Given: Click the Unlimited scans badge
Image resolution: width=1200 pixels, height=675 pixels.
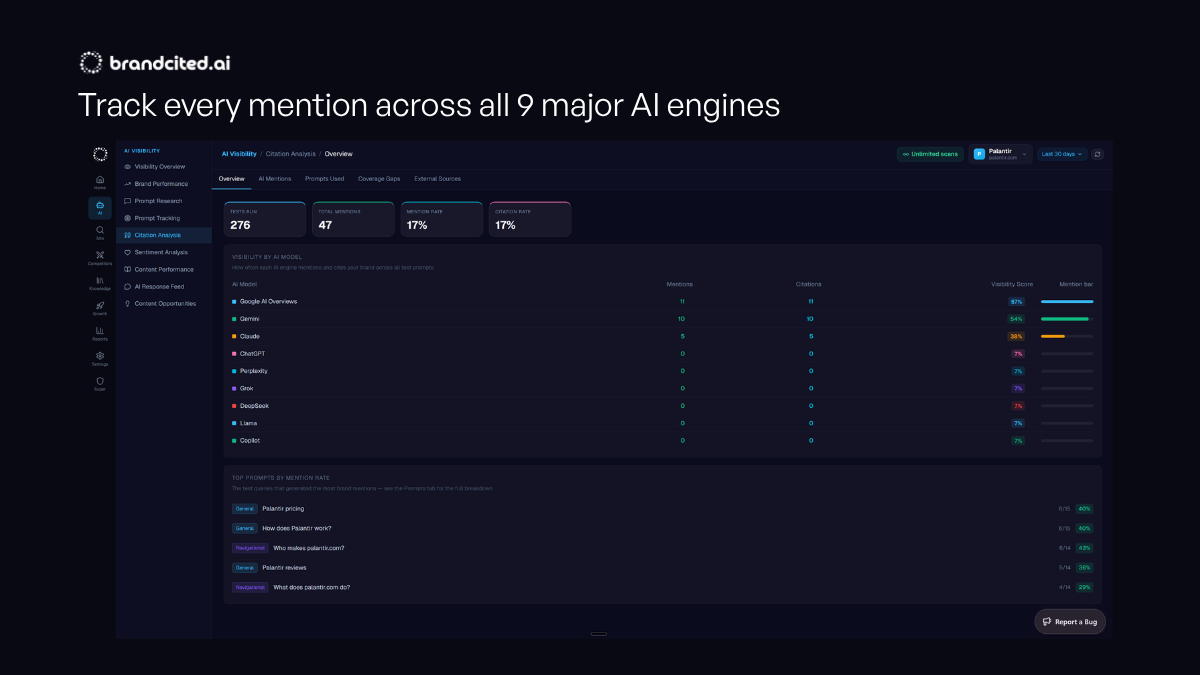Looking at the screenshot, I should click(930, 154).
